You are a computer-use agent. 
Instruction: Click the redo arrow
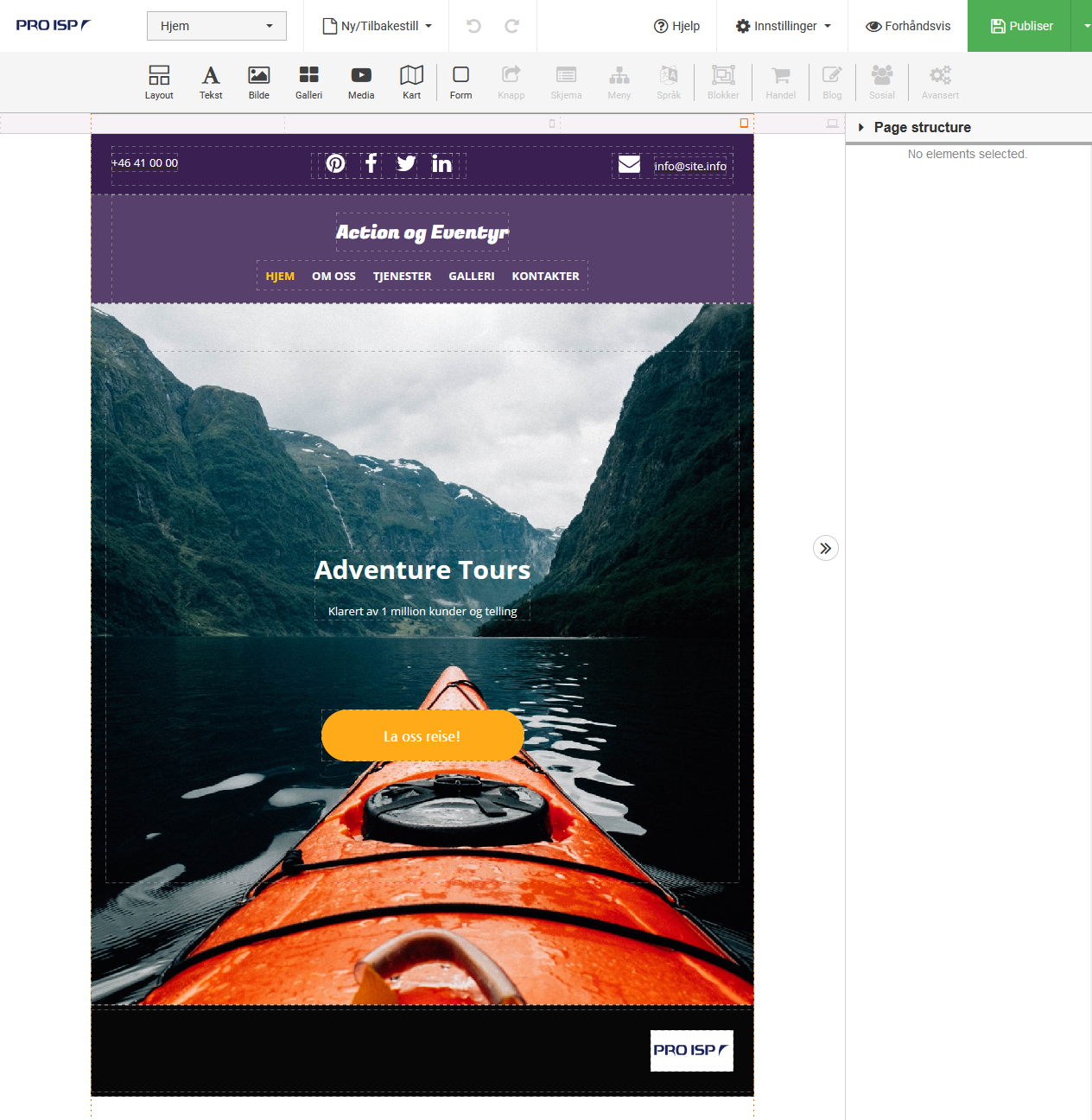click(x=511, y=26)
